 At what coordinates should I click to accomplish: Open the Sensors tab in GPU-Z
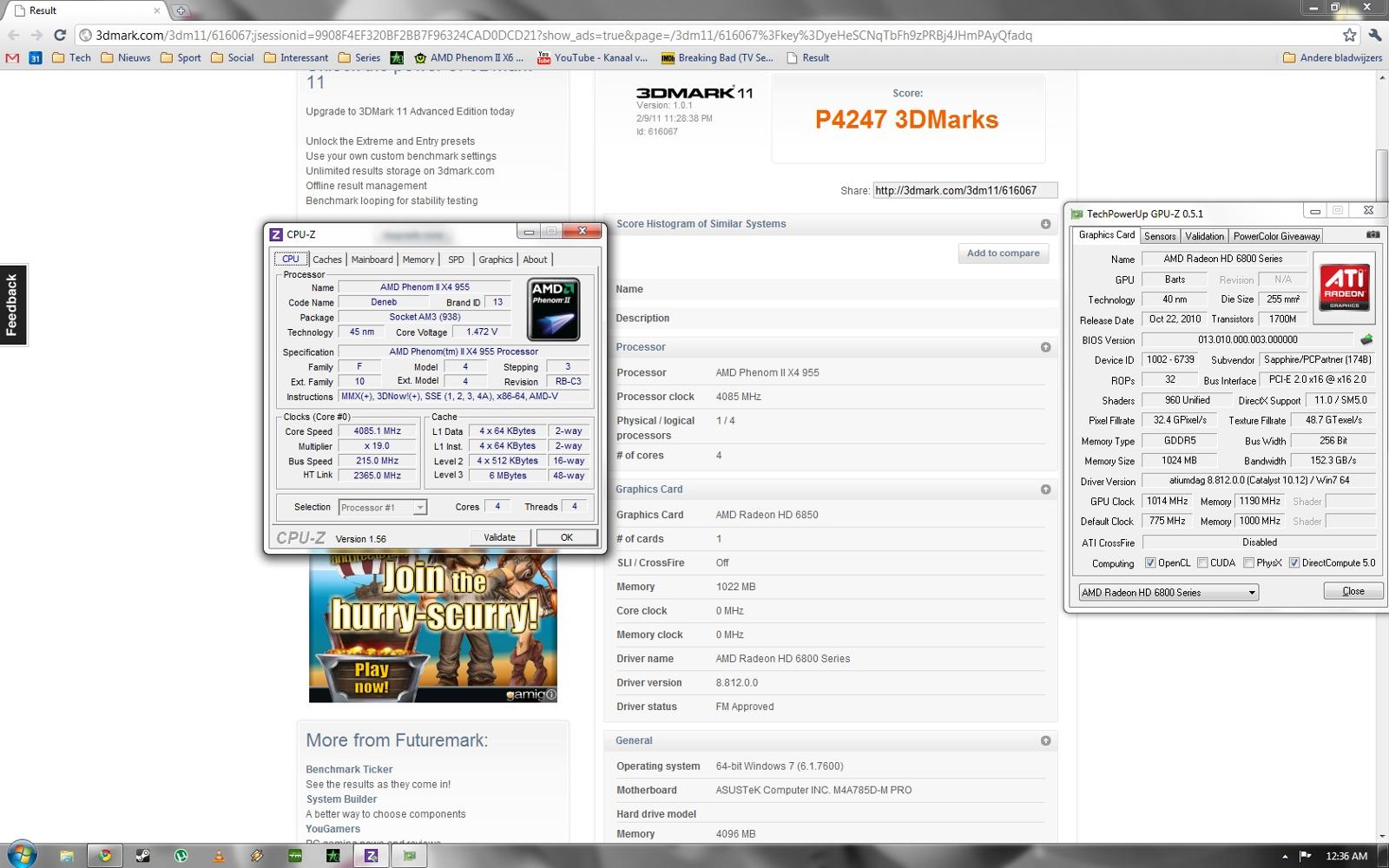pos(1160,236)
